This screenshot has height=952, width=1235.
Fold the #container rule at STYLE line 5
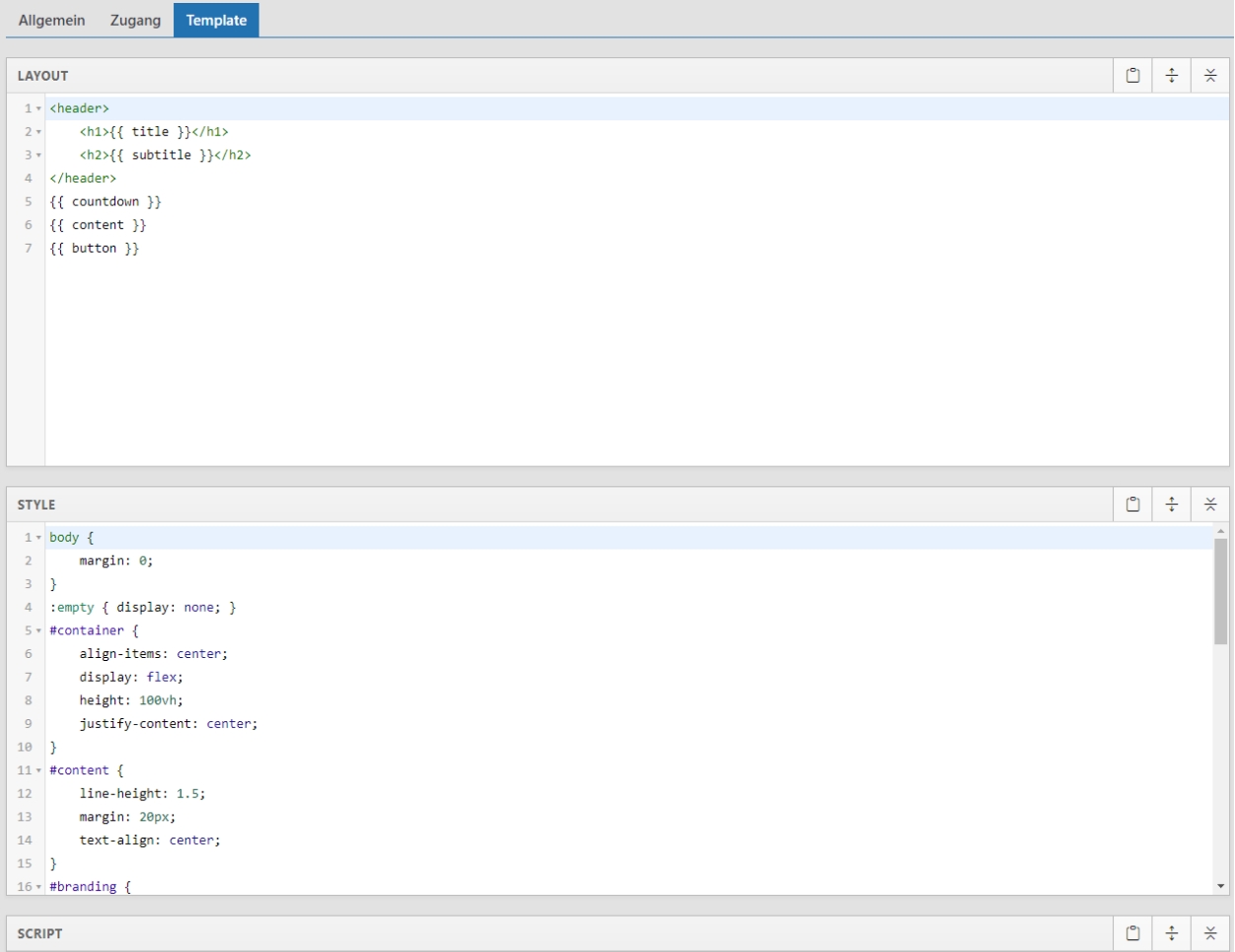[39, 630]
